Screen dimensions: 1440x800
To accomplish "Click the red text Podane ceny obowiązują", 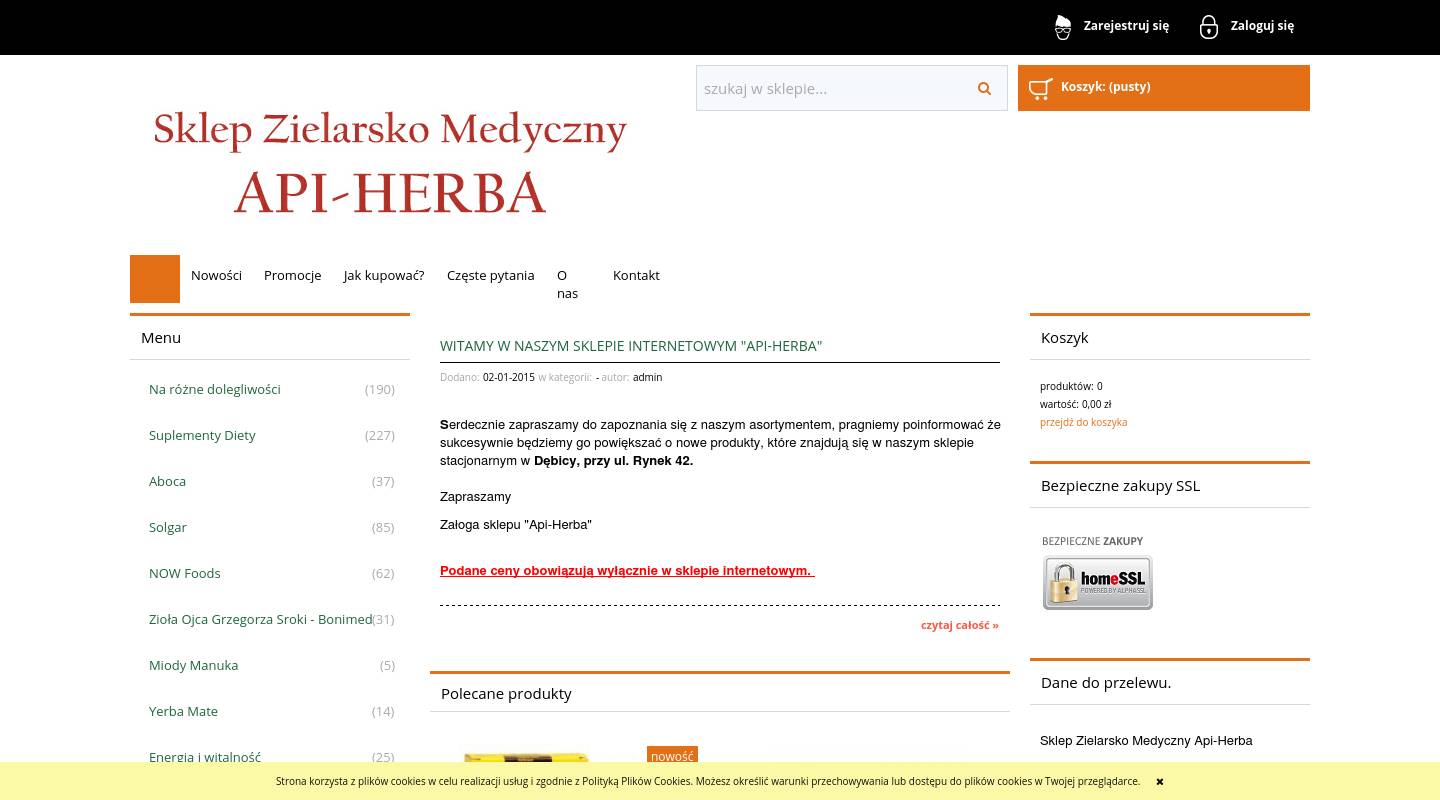I will pyautogui.click(x=627, y=571).
